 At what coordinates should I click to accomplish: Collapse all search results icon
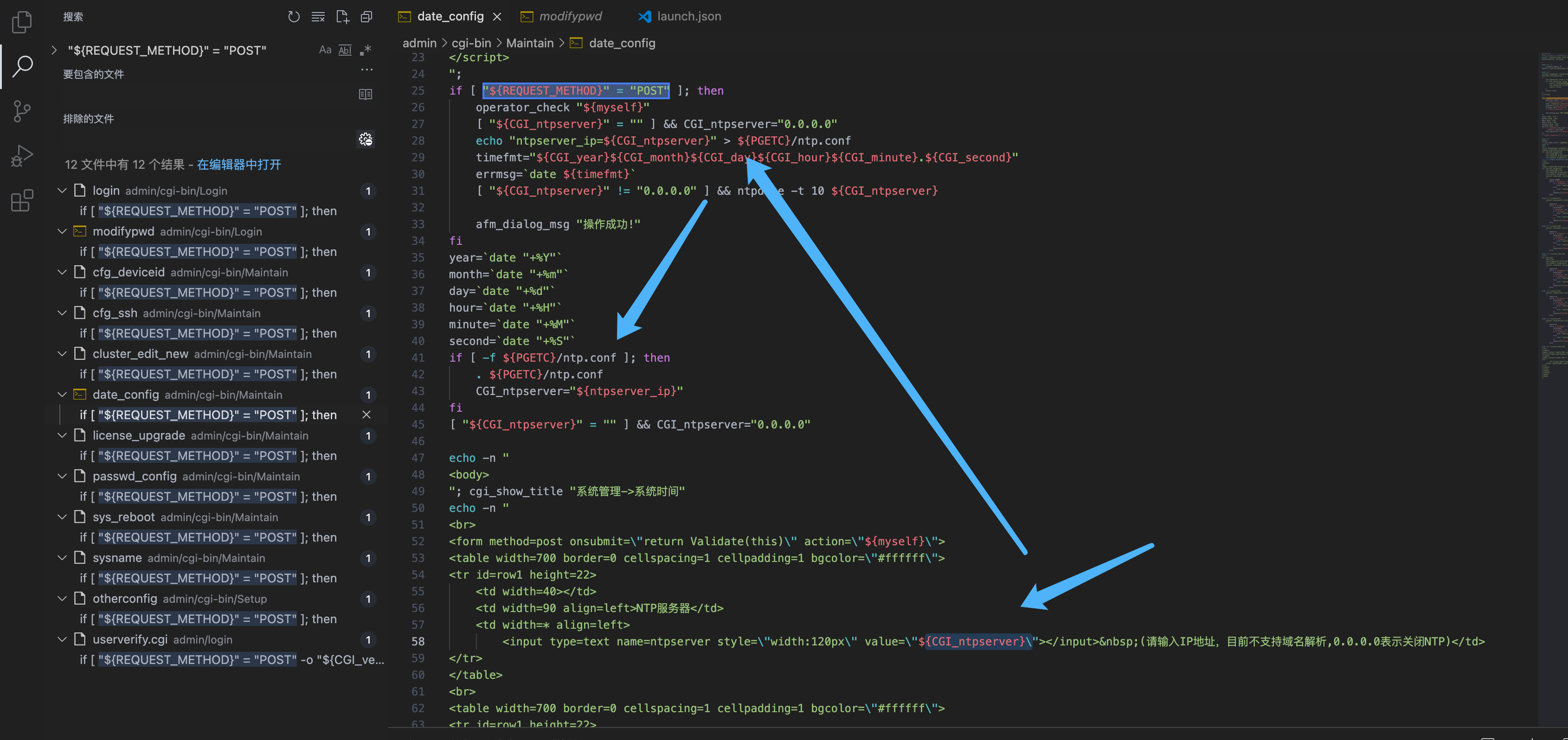[x=366, y=16]
